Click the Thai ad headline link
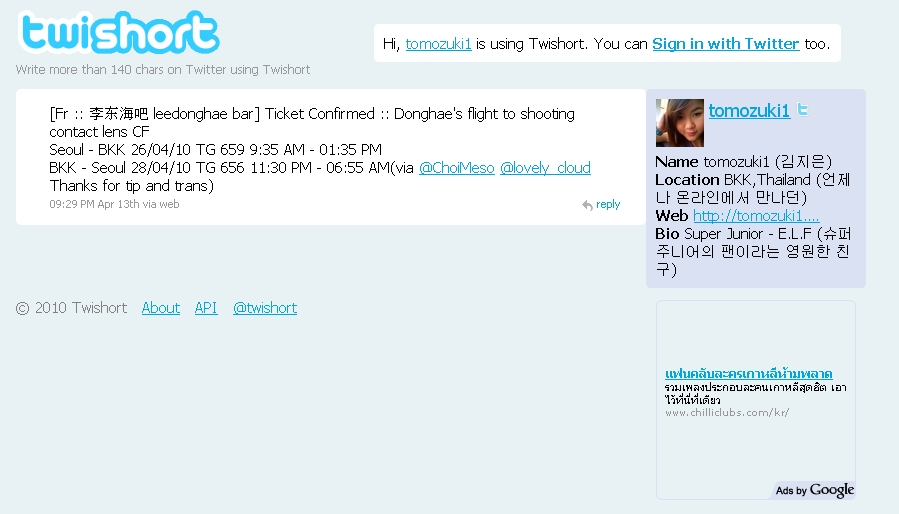899x514 pixels. click(748, 373)
